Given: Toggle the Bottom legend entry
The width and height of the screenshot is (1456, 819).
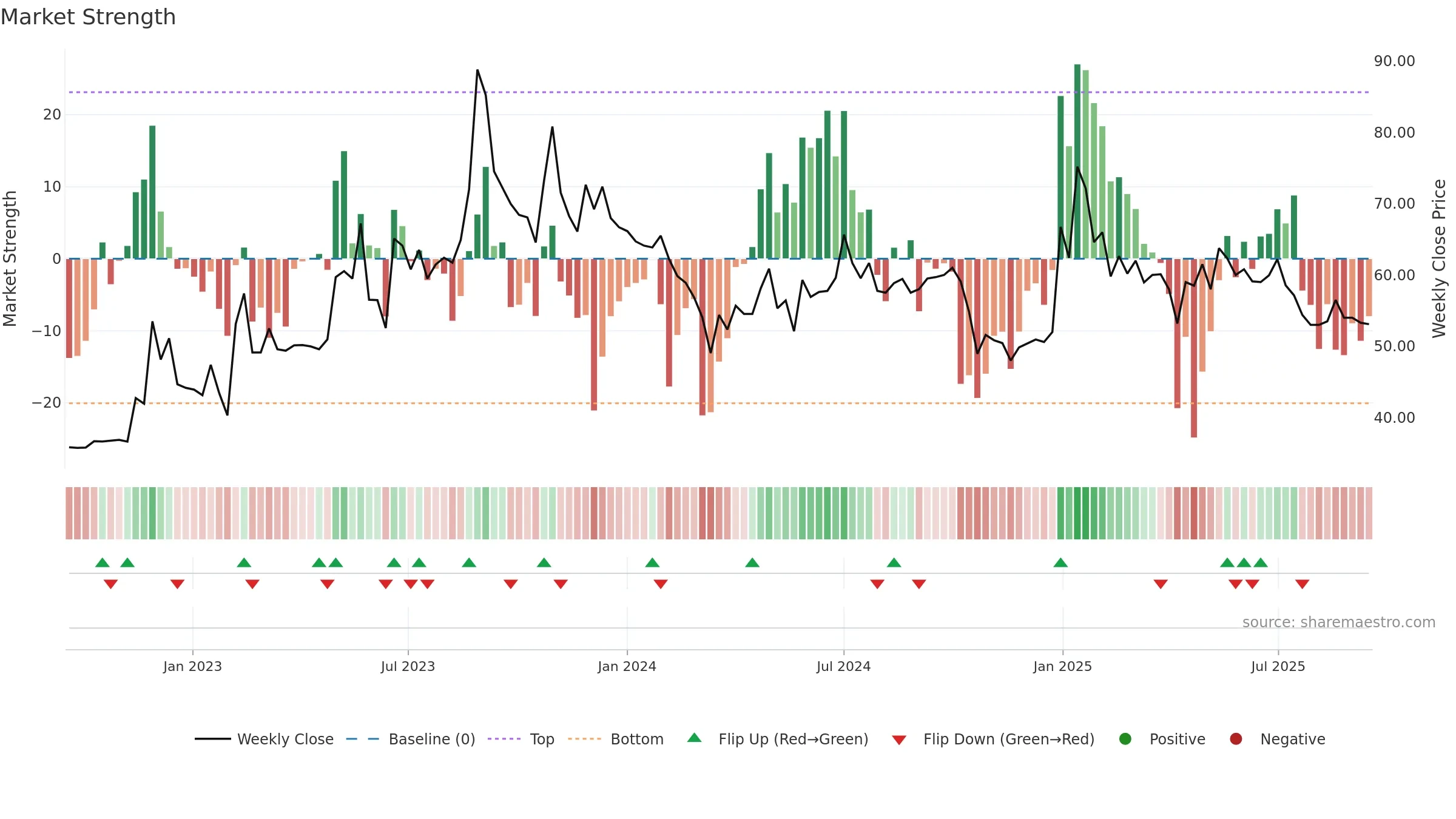Looking at the screenshot, I should point(616,739).
